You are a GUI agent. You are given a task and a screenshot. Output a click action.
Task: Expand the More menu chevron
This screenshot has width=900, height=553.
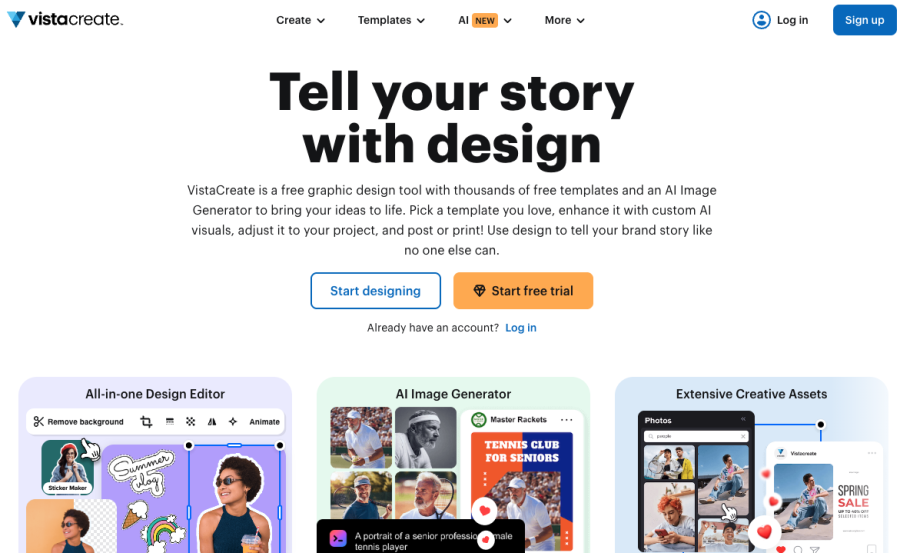click(581, 21)
